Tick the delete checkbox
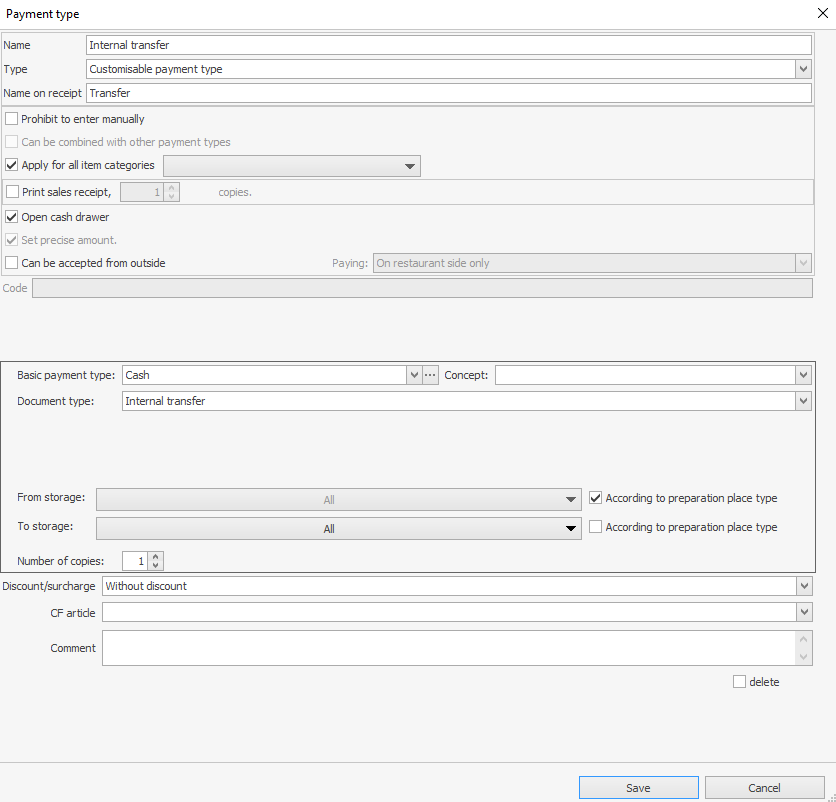The width and height of the screenshot is (836, 802). [739, 682]
